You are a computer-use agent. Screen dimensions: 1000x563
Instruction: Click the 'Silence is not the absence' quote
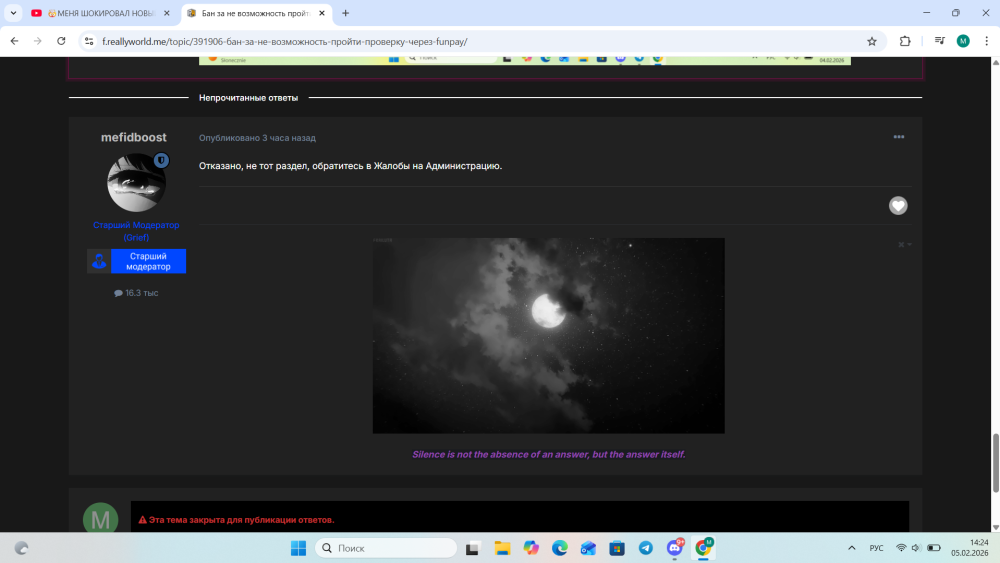point(548,455)
